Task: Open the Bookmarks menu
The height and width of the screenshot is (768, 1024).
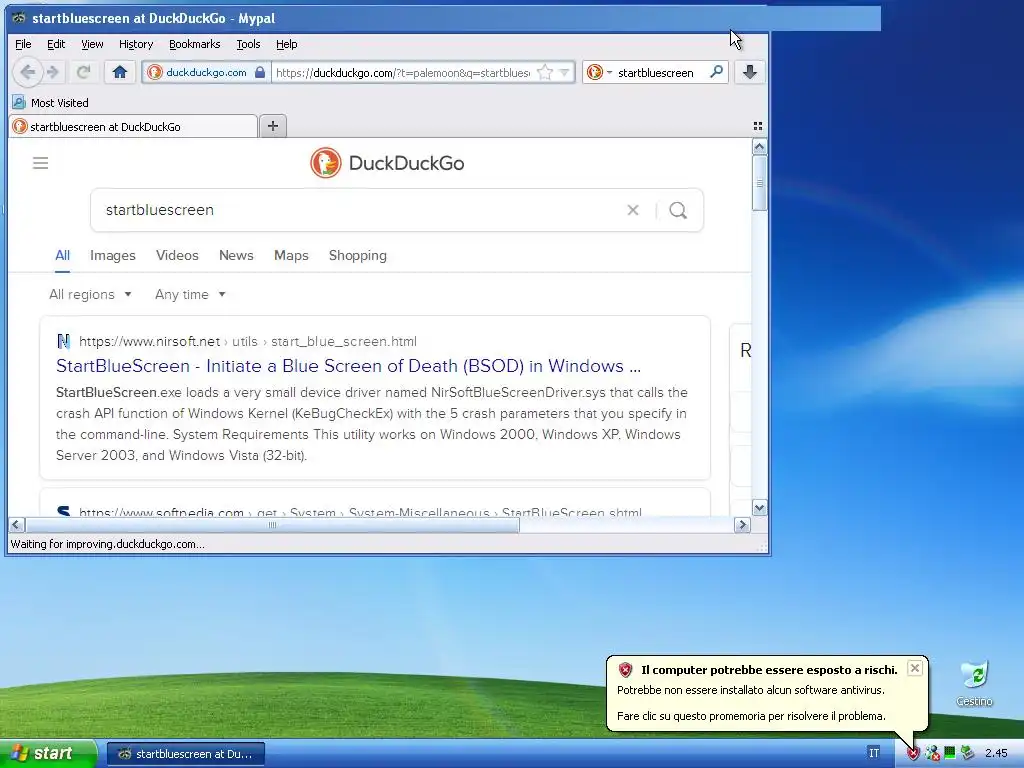Action: pyautogui.click(x=195, y=44)
